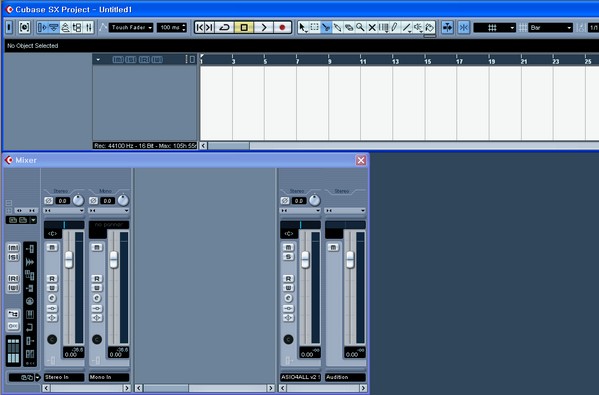Choose the Glue tool in toolbar
599x395 pixels.
tap(337, 28)
